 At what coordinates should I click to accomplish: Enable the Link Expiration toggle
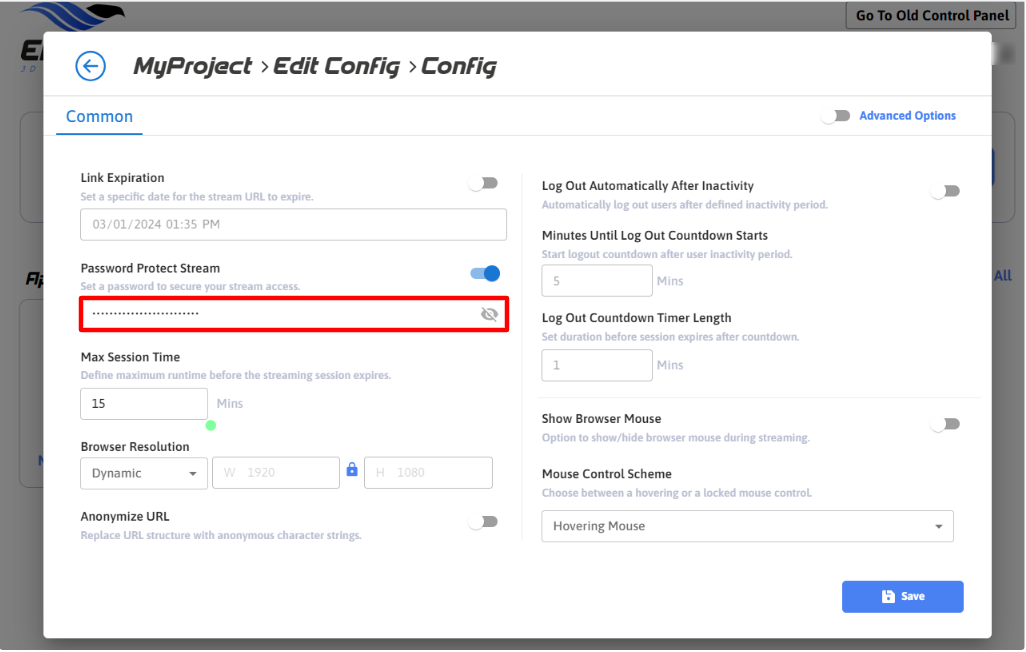pos(484,183)
